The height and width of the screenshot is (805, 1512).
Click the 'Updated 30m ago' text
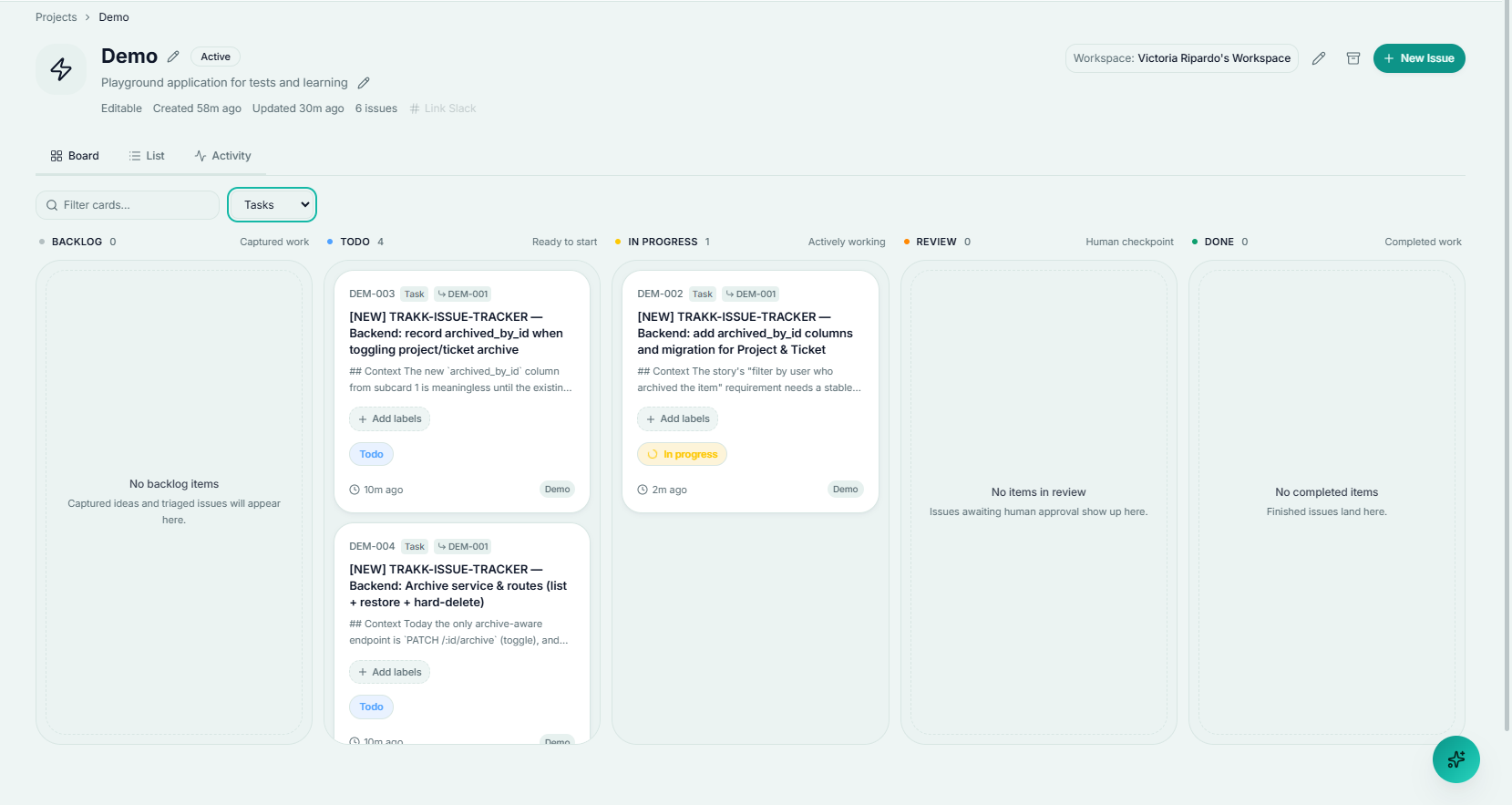pos(298,108)
